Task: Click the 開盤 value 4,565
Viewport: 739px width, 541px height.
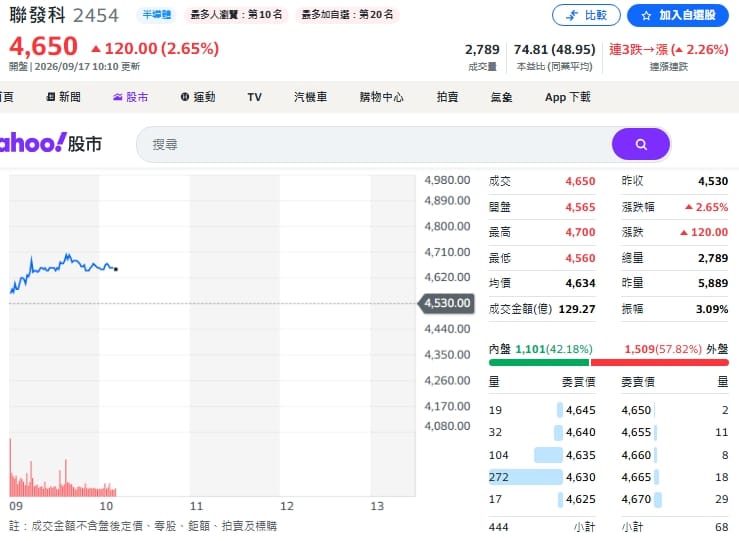Action: tap(580, 207)
